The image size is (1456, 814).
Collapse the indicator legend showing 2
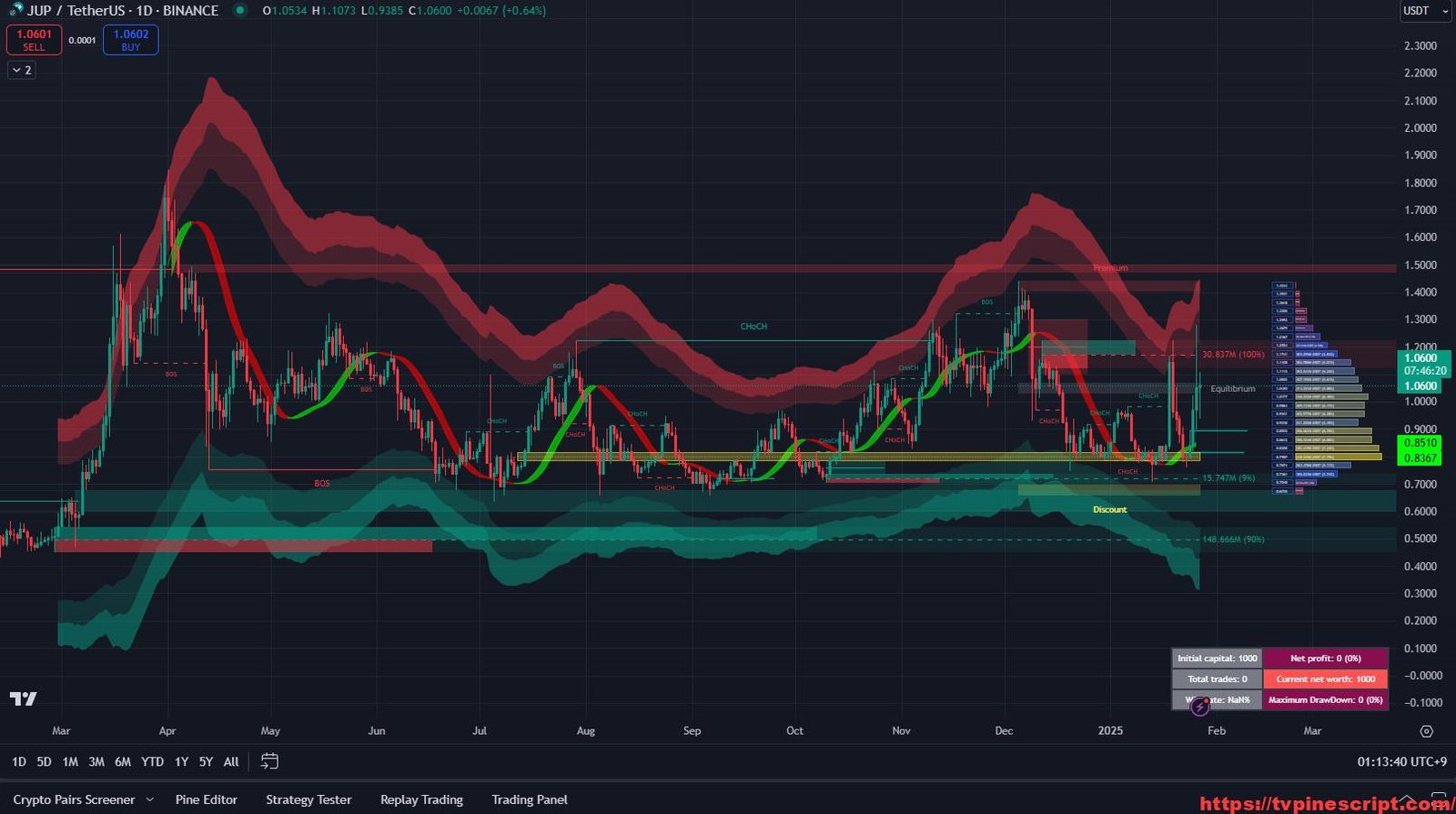[x=22, y=70]
